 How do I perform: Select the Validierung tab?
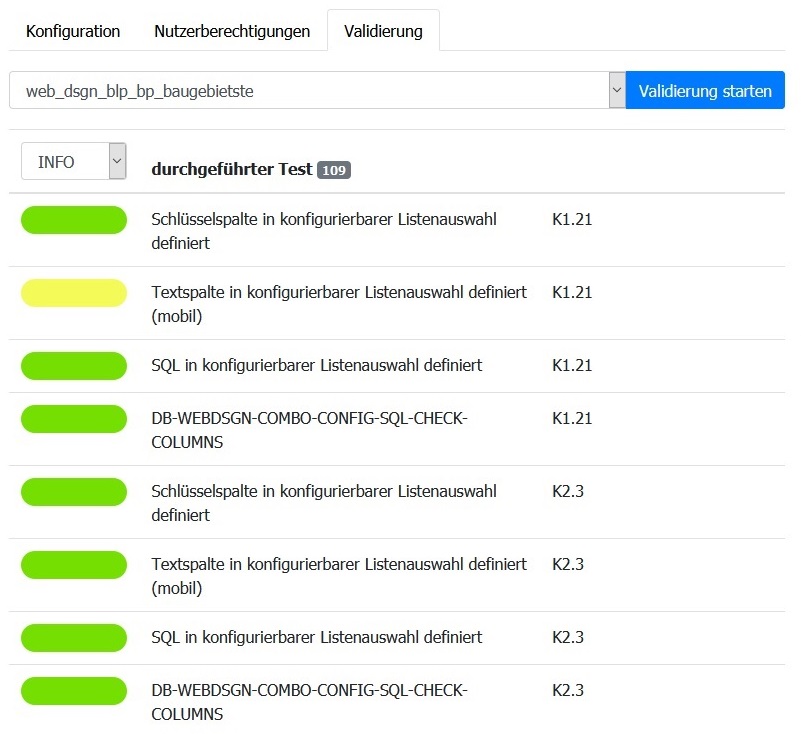pos(383,31)
